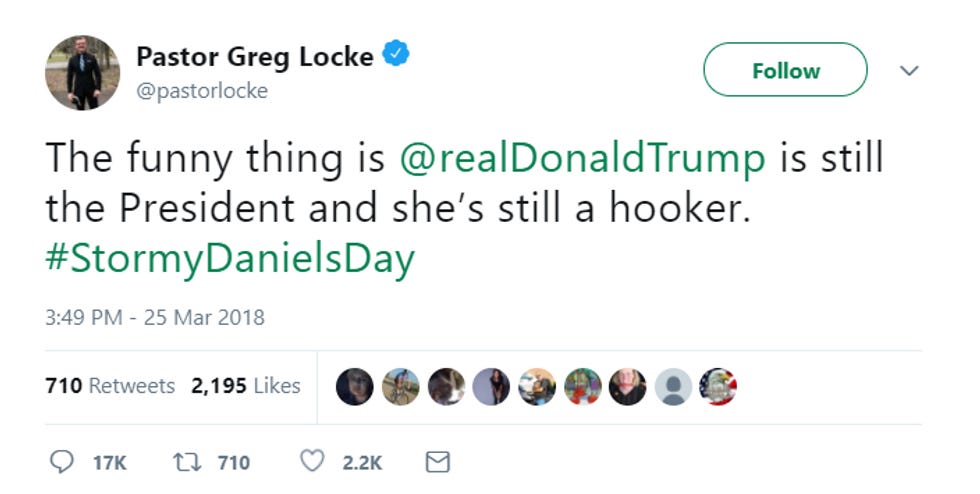Like the tweet with the heart icon

(x=313, y=462)
